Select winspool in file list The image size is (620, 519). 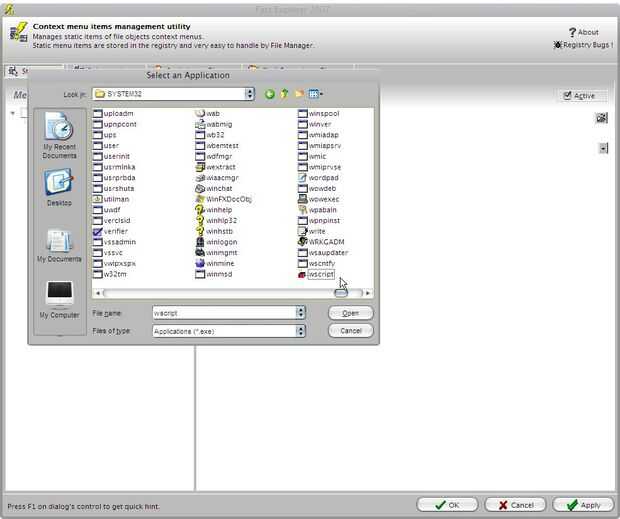[319, 113]
